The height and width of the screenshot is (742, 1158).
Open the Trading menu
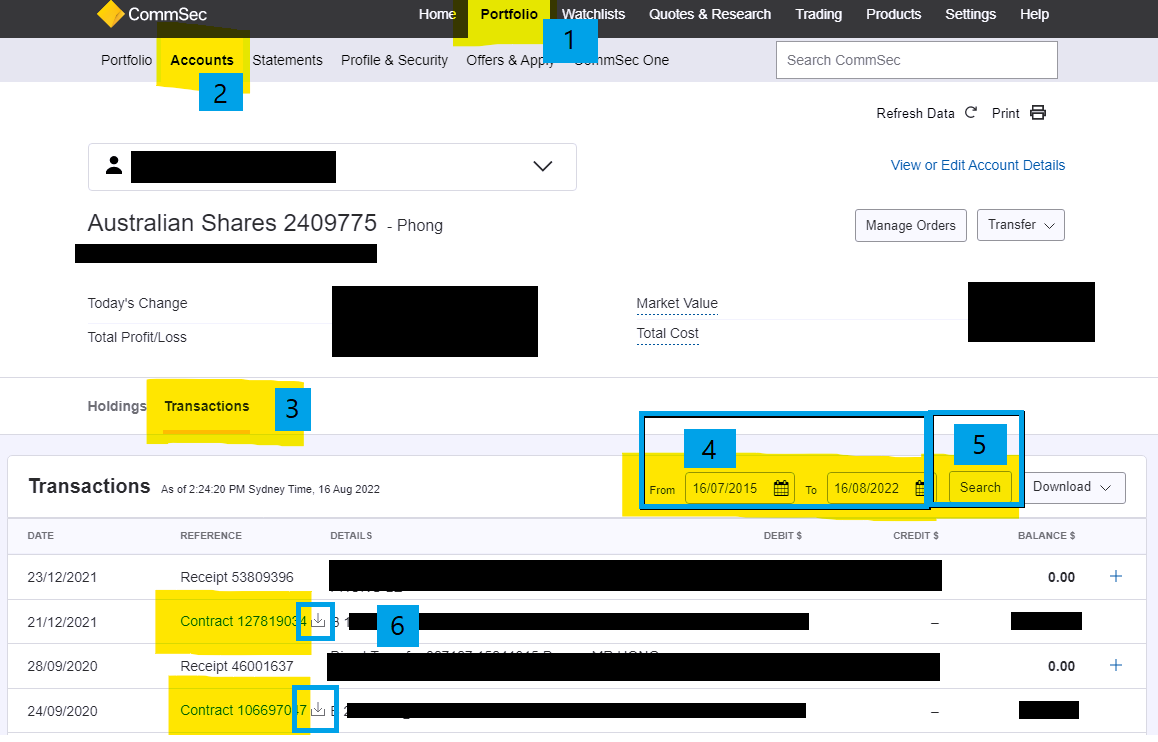(x=818, y=14)
